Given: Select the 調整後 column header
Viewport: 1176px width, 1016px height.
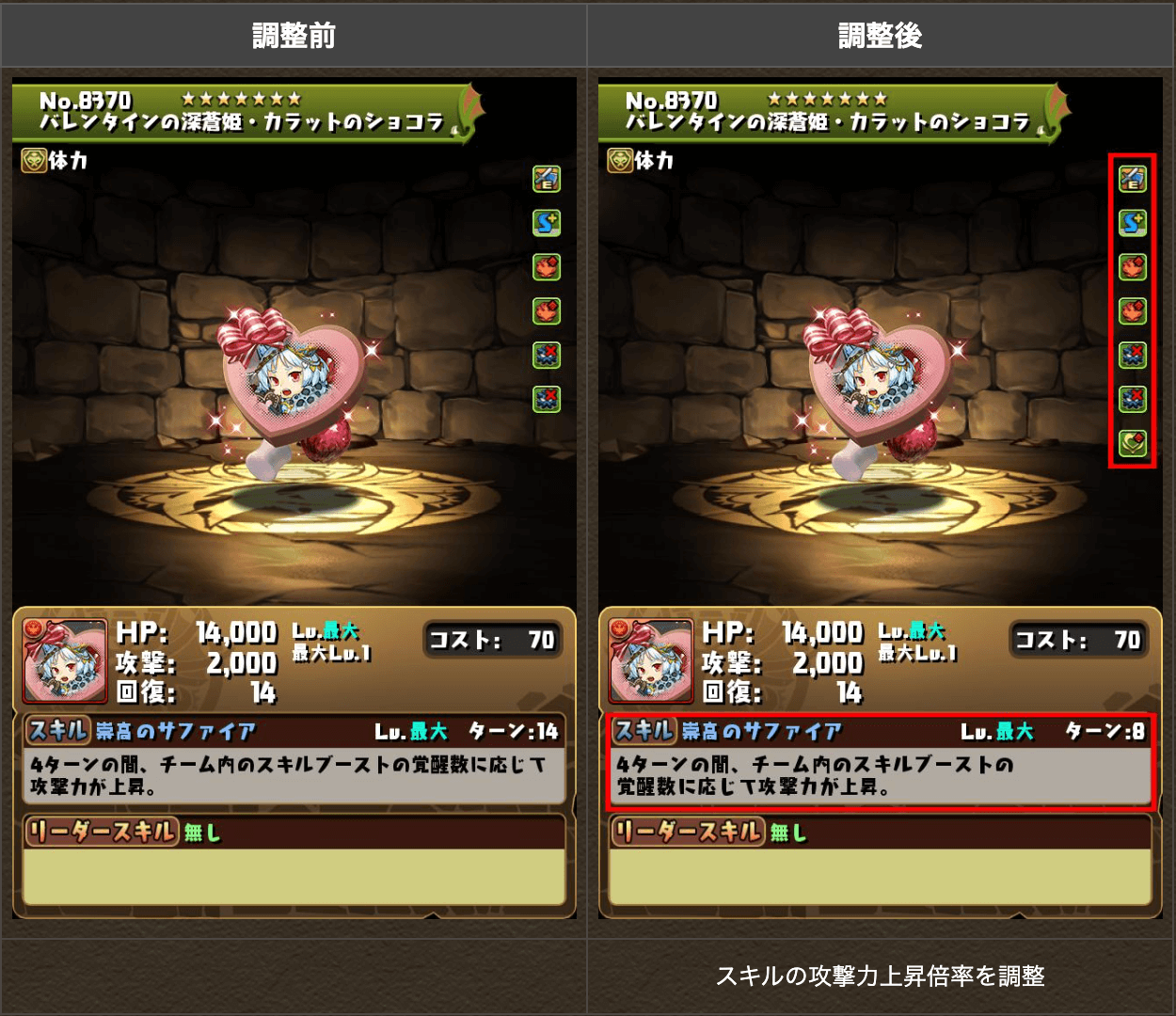Looking at the screenshot, I should pos(881,36).
